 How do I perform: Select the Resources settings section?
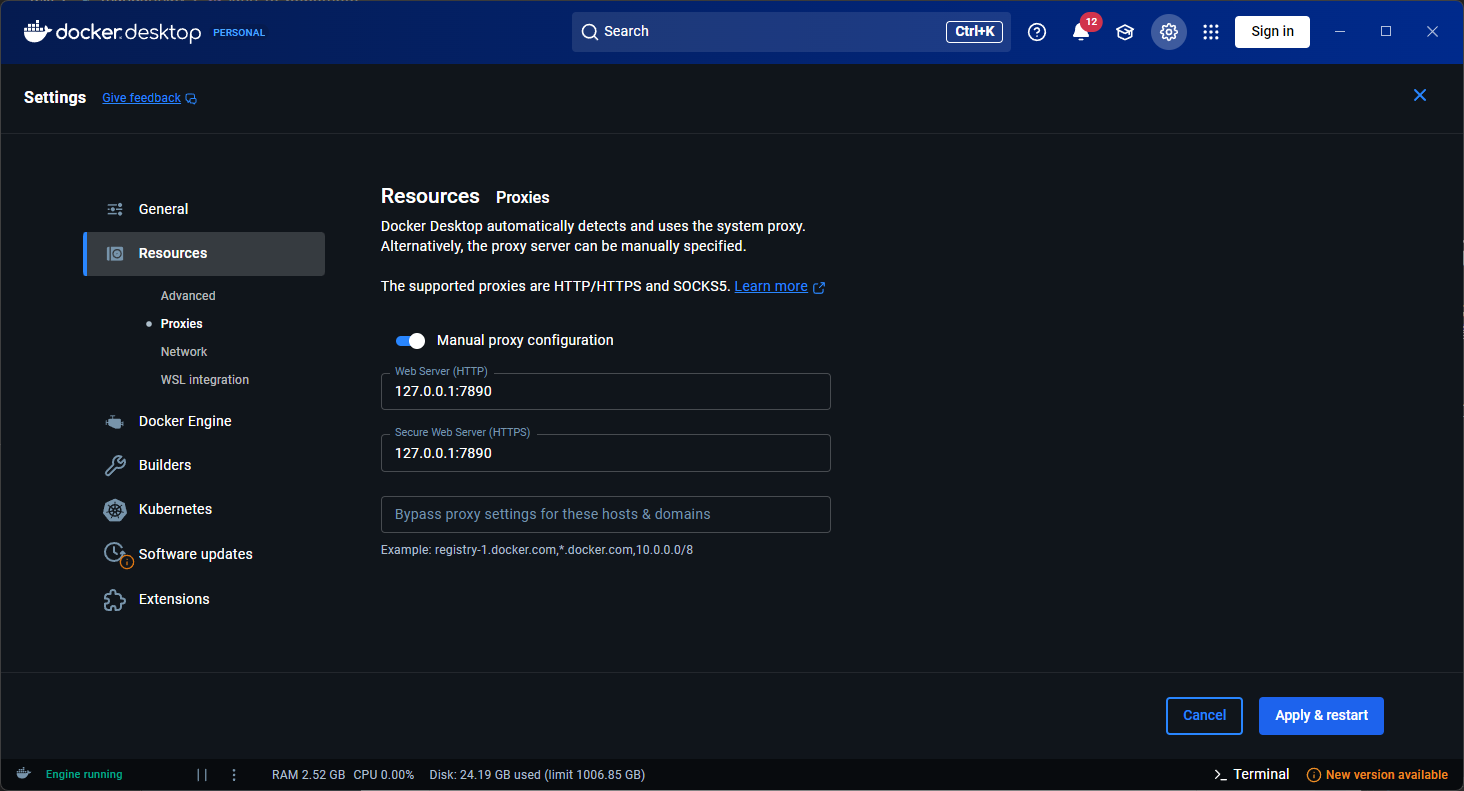pos(204,254)
